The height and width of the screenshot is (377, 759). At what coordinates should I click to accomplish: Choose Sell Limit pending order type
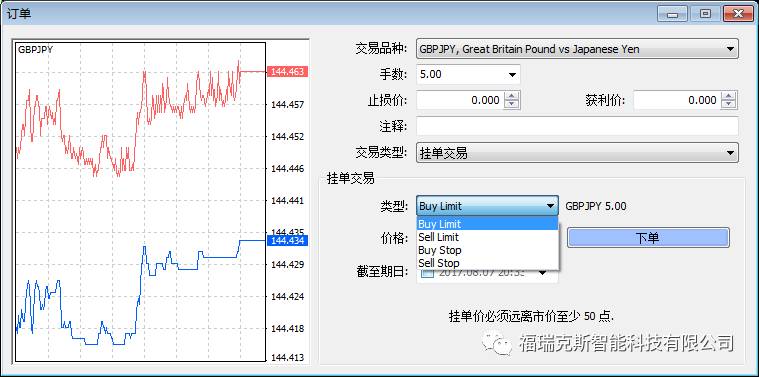(x=487, y=237)
